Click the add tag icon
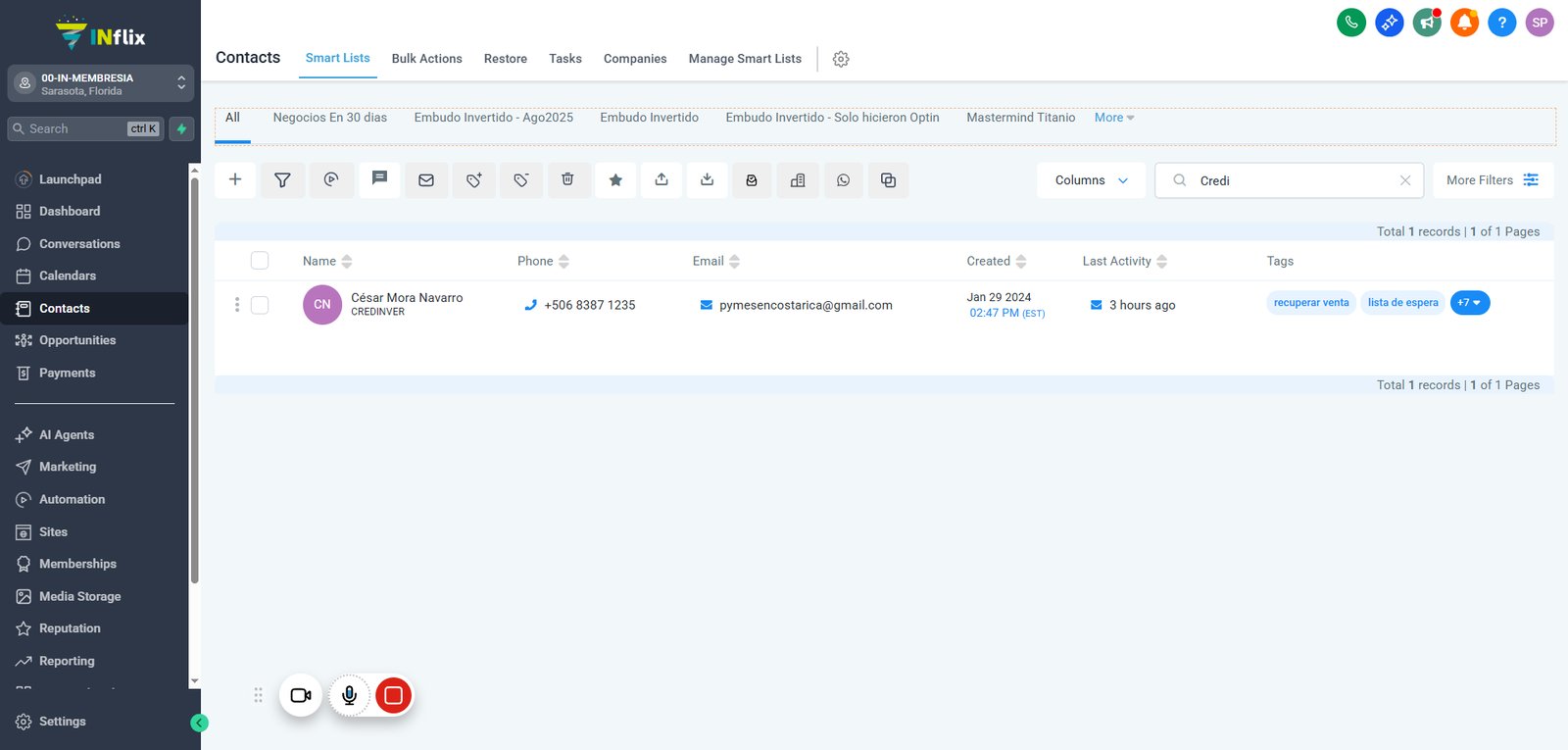 pyautogui.click(x=474, y=180)
